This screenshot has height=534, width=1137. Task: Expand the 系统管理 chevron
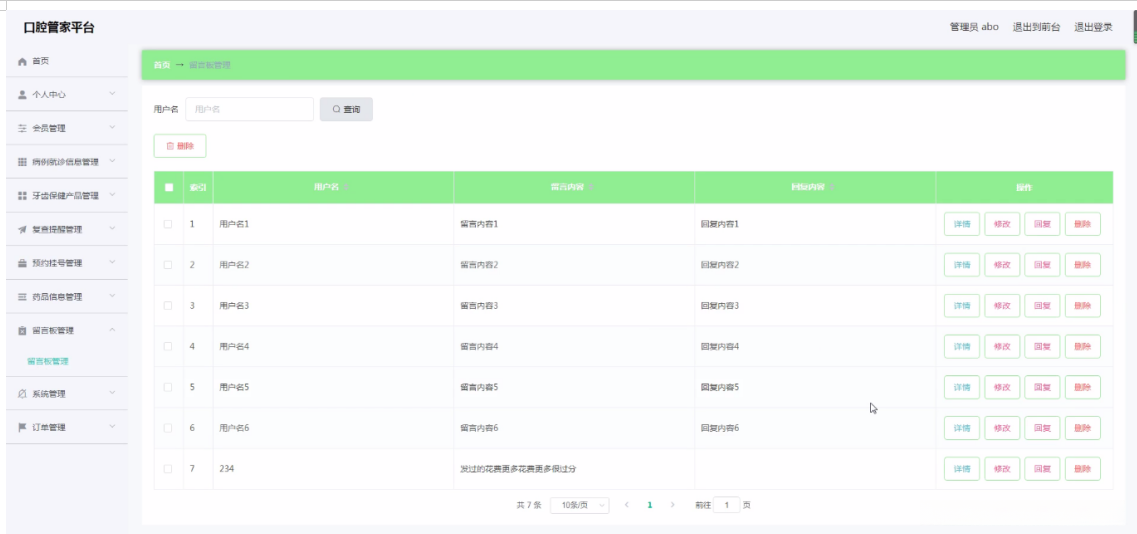[x=112, y=393]
